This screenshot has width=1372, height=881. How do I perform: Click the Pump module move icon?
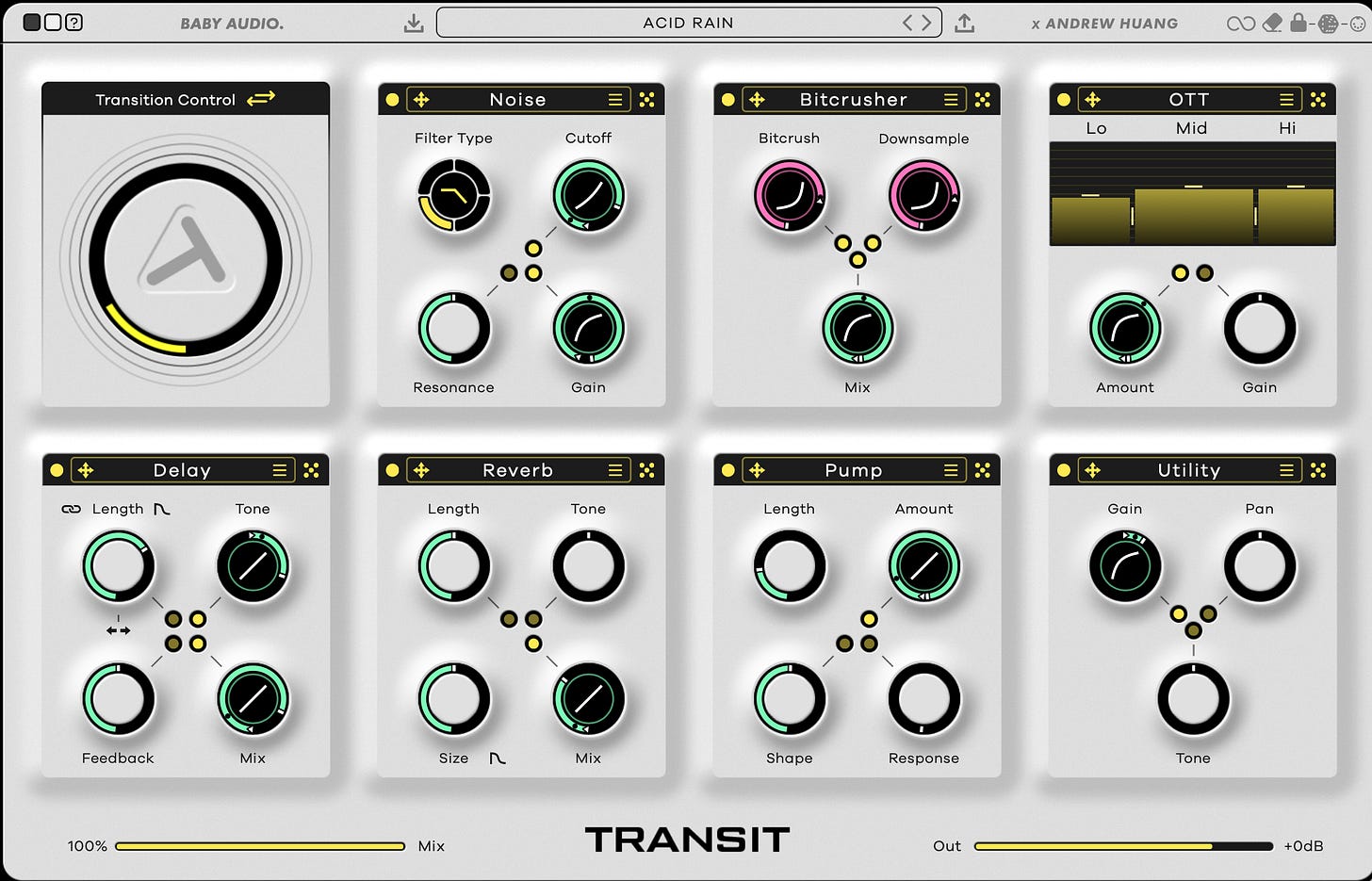click(757, 470)
